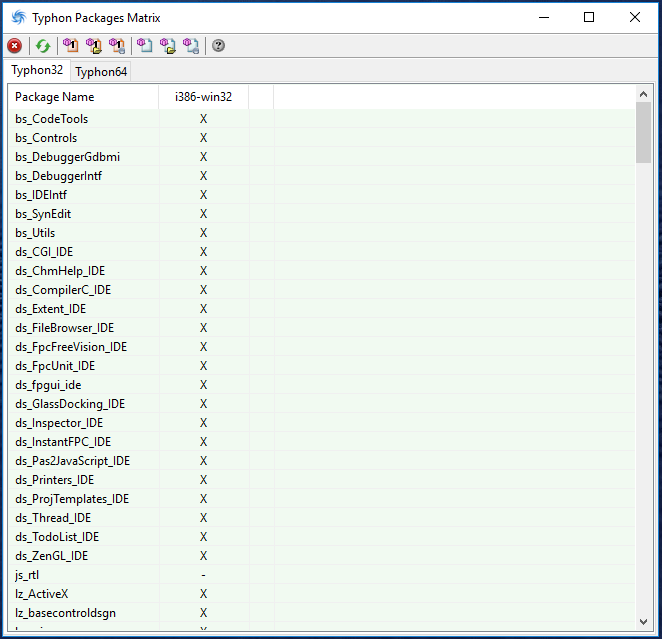Click the green refresh arrows icon

[x=43, y=46]
